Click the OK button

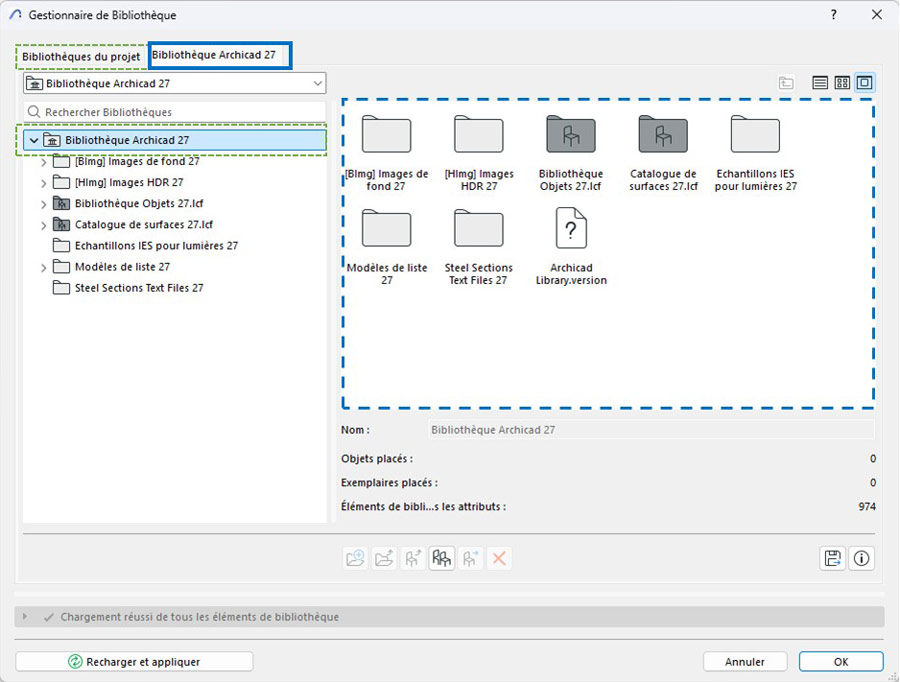coord(841,661)
